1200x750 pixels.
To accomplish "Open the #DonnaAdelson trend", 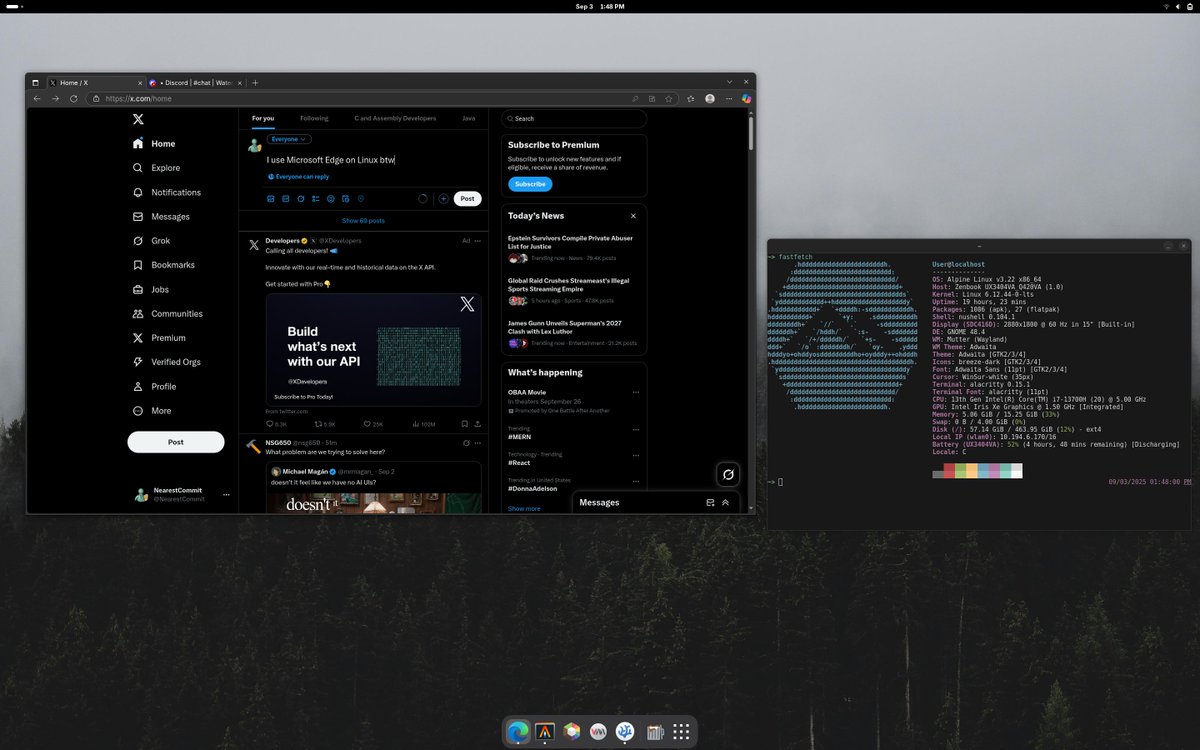I will click(x=533, y=488).
